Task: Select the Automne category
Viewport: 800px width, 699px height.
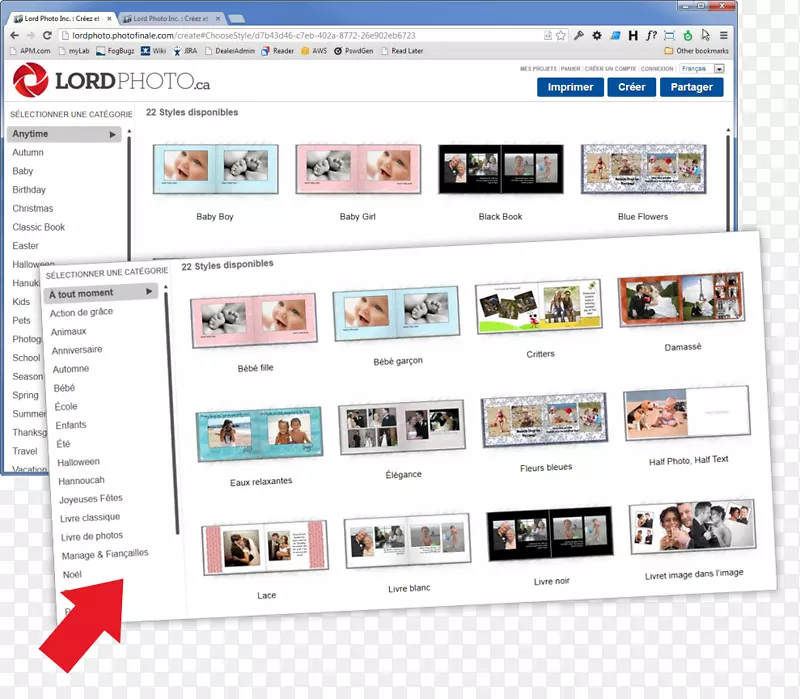Action: (x=71, y=369)
